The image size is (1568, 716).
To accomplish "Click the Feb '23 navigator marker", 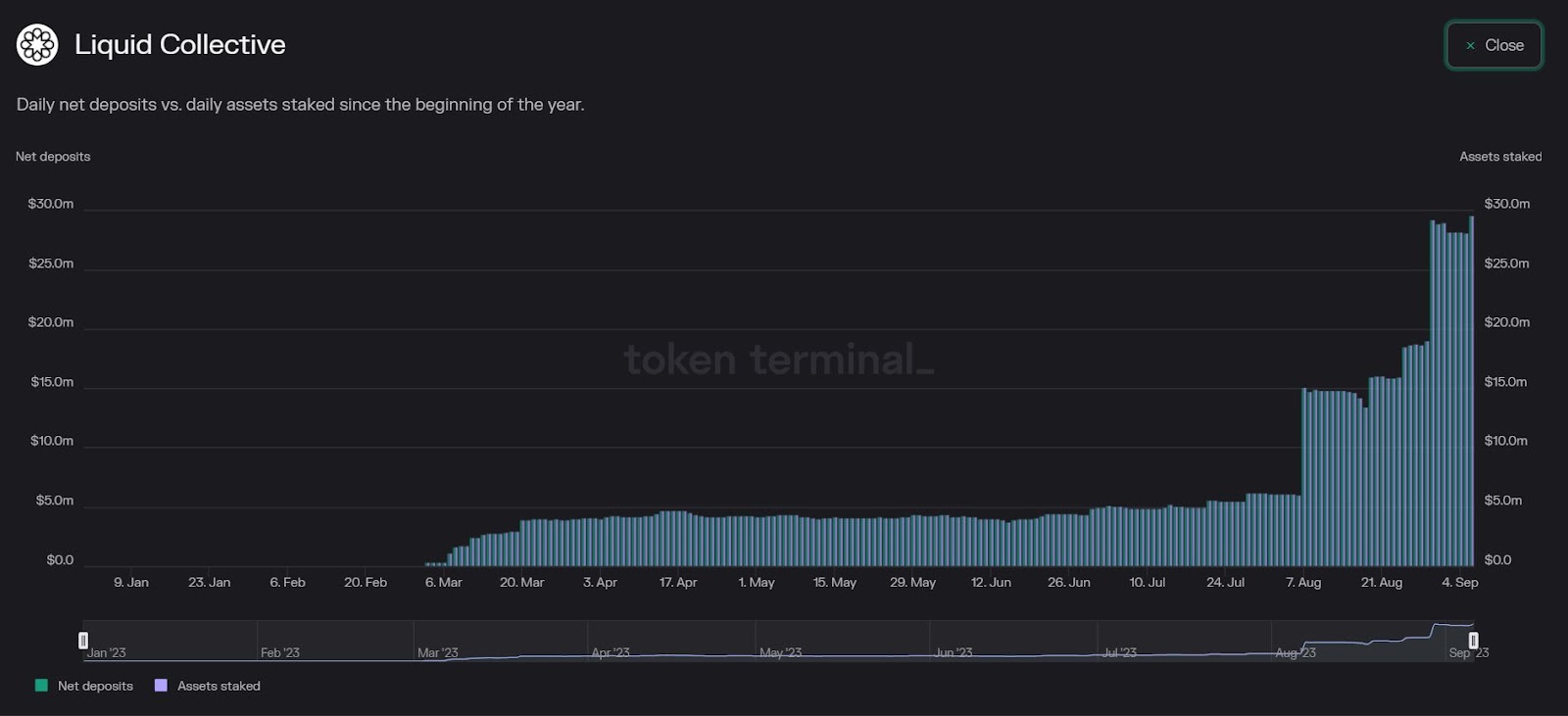I will (x=280, y=652).
